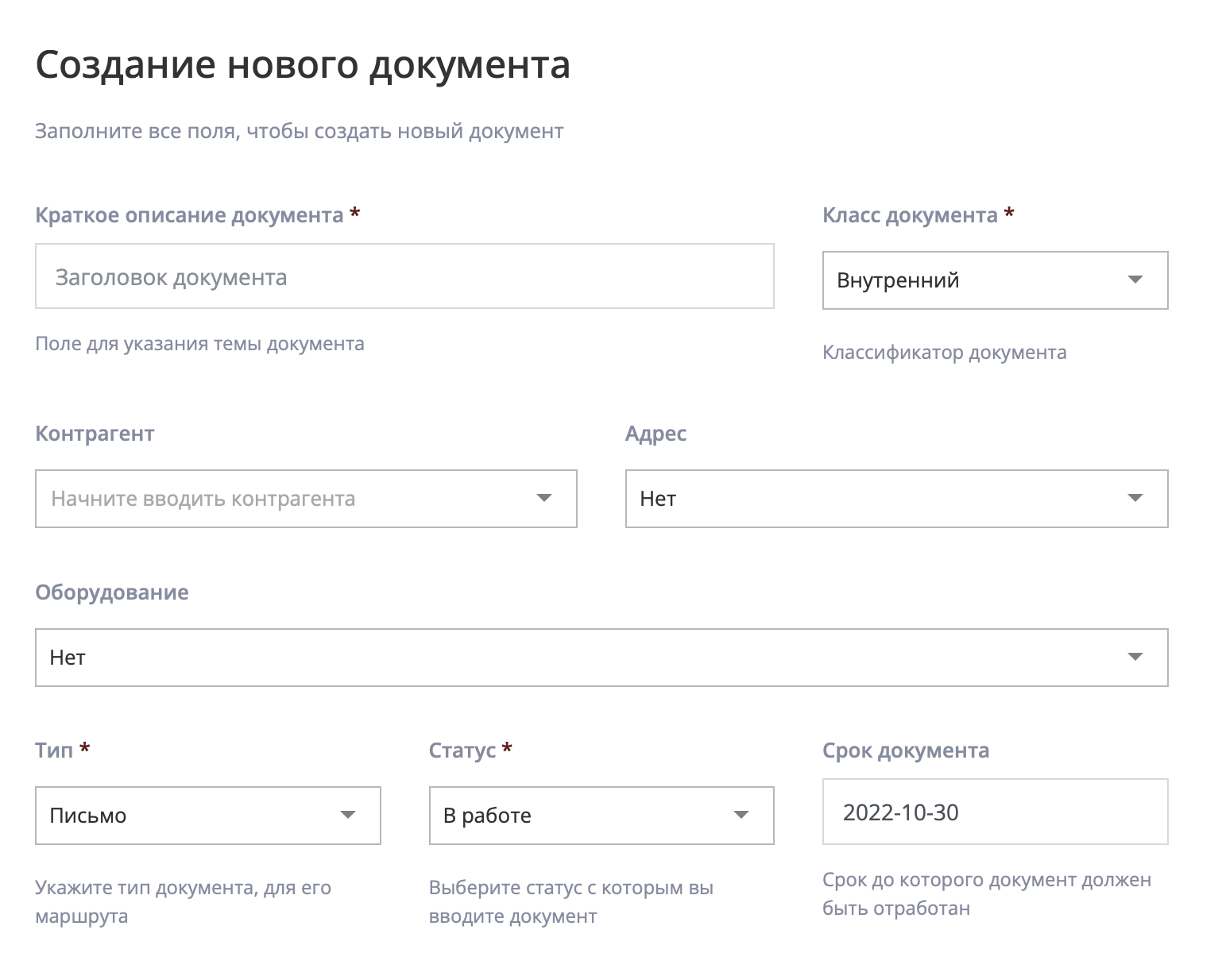
Task: Click the Класс документа label
Action: click(909, 215)
